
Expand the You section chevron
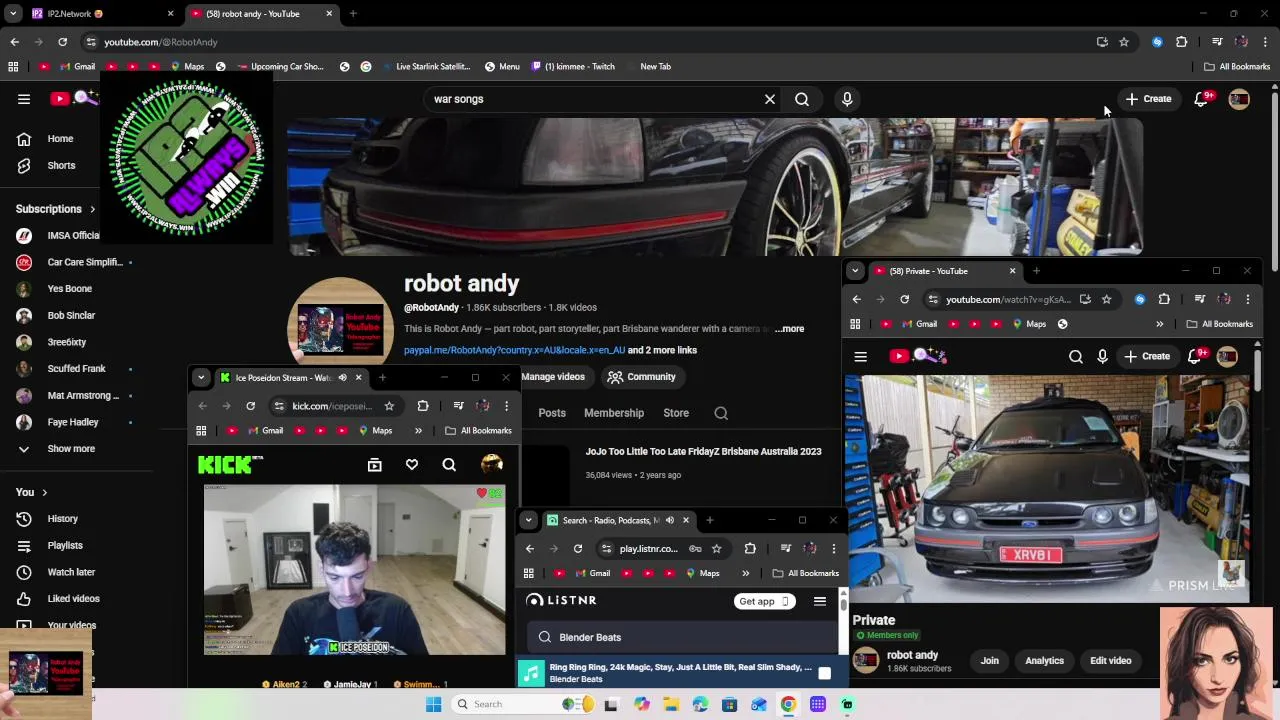click(x=44, y=493)
